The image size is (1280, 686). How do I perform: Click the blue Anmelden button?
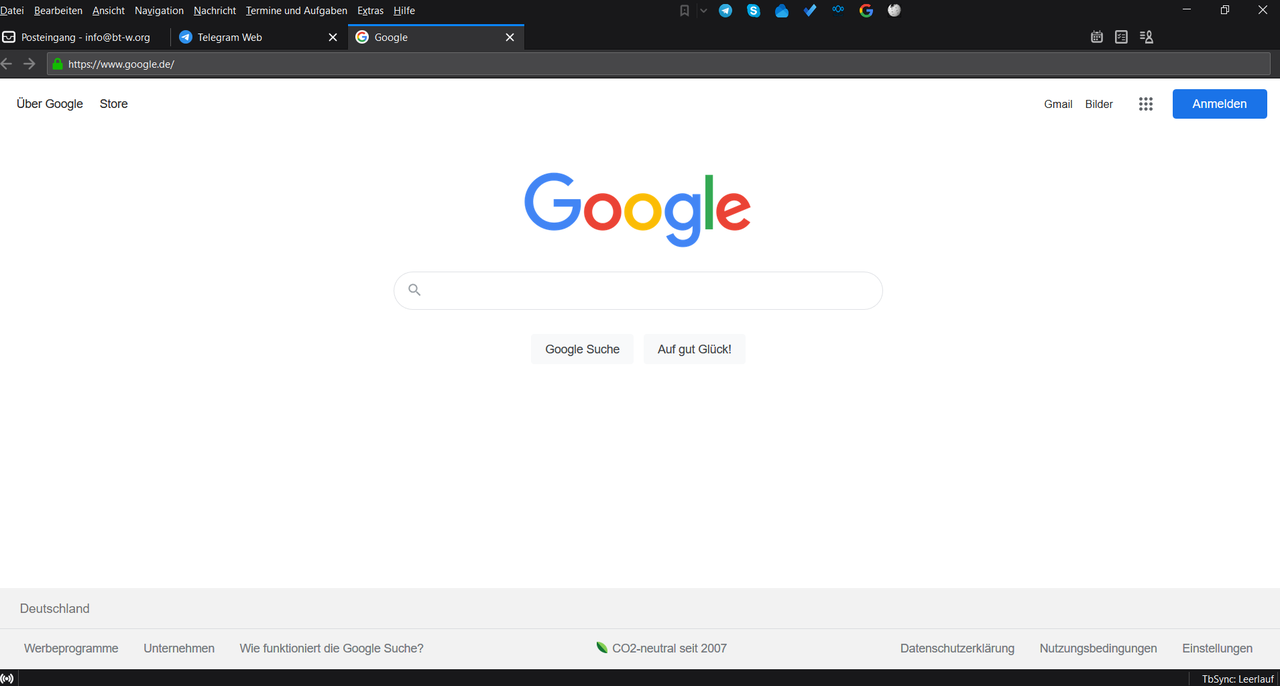(x=1219, y=104)
